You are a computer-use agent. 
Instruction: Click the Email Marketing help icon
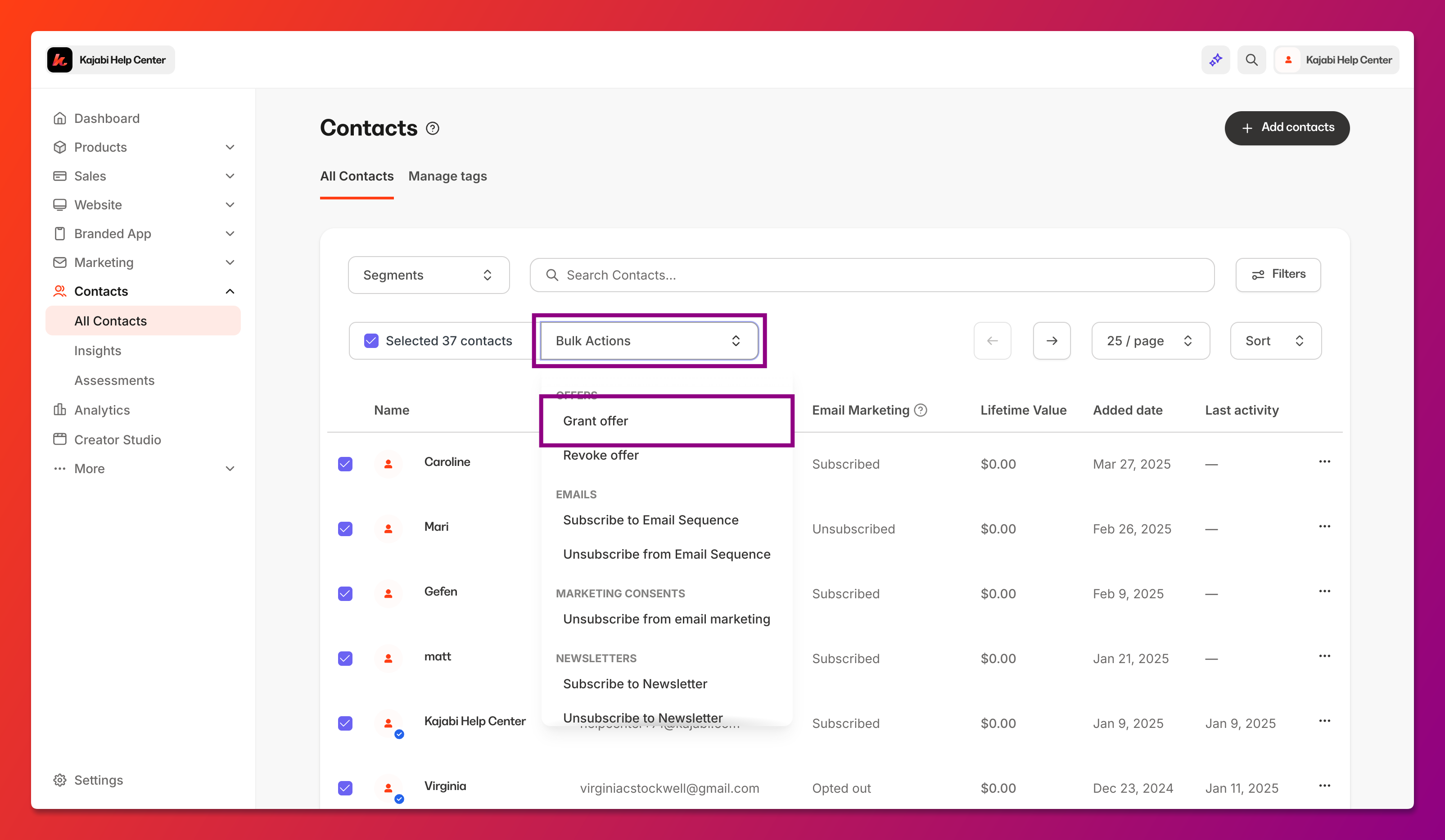(920, 410)
